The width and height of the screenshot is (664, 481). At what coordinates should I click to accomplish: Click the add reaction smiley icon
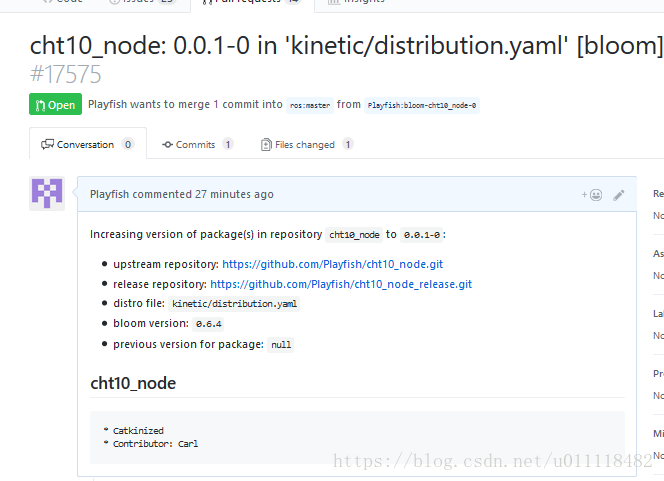click(x=592, y=195)
